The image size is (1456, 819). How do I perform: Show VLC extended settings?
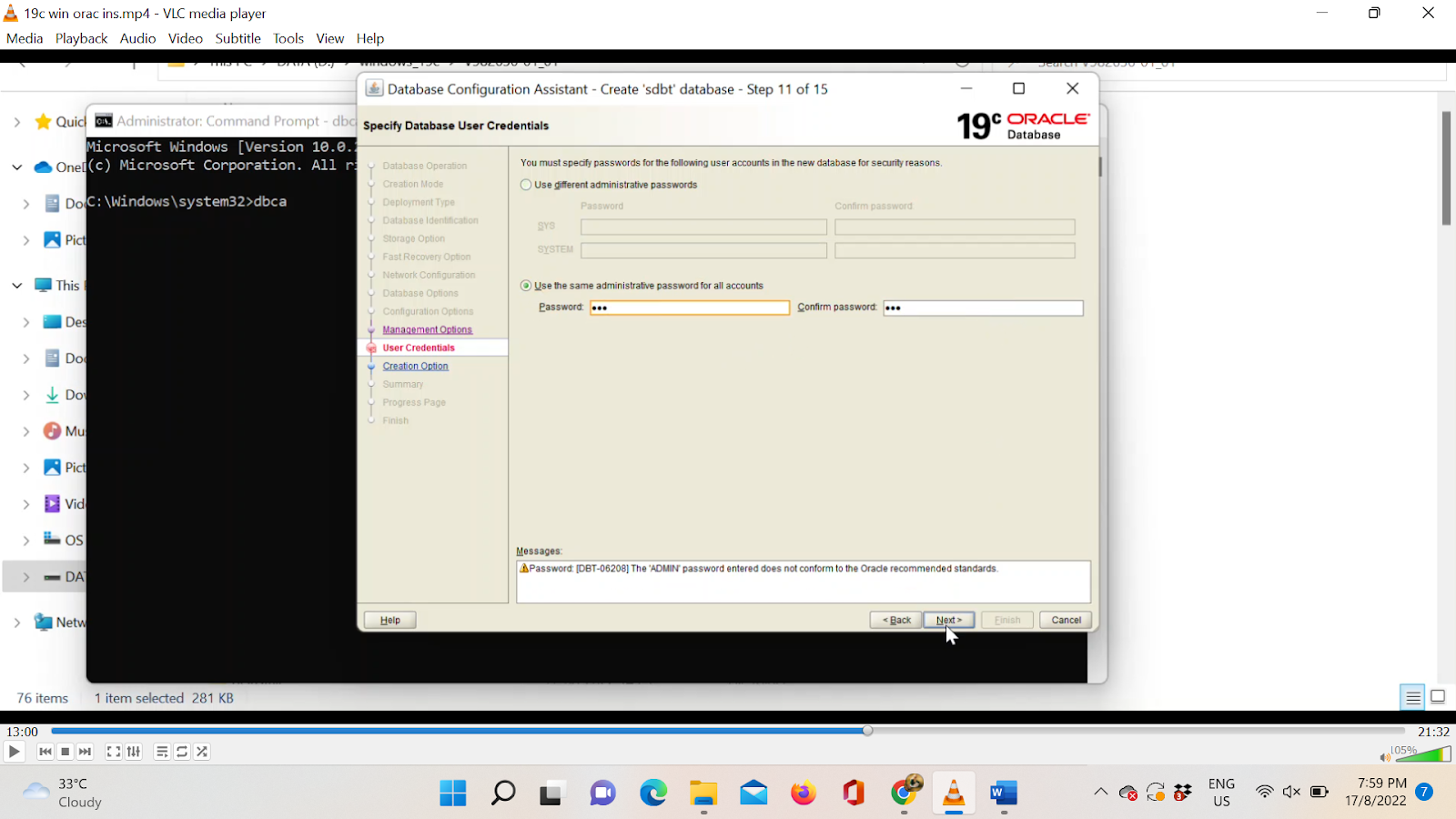click(134, 752)
